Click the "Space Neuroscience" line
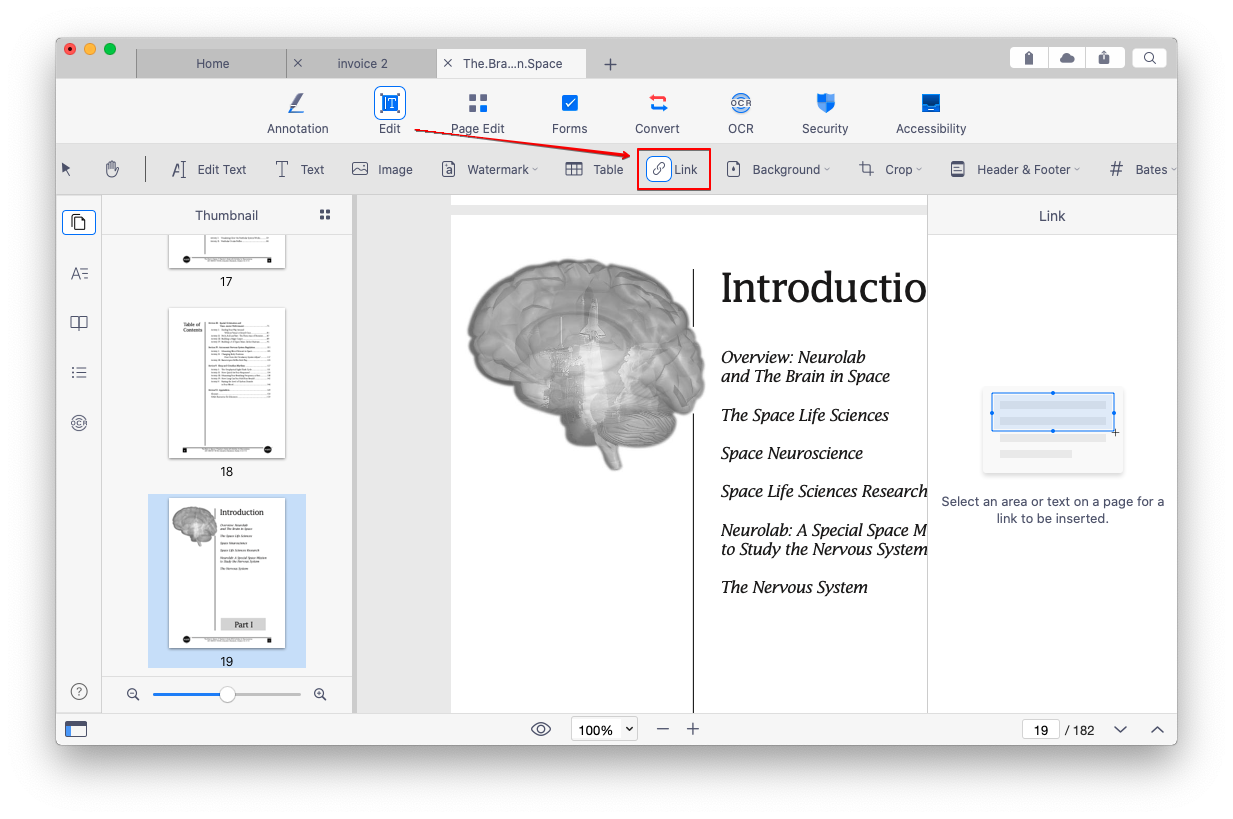Viewport: 1233px width, 819px height. point(792,453)
